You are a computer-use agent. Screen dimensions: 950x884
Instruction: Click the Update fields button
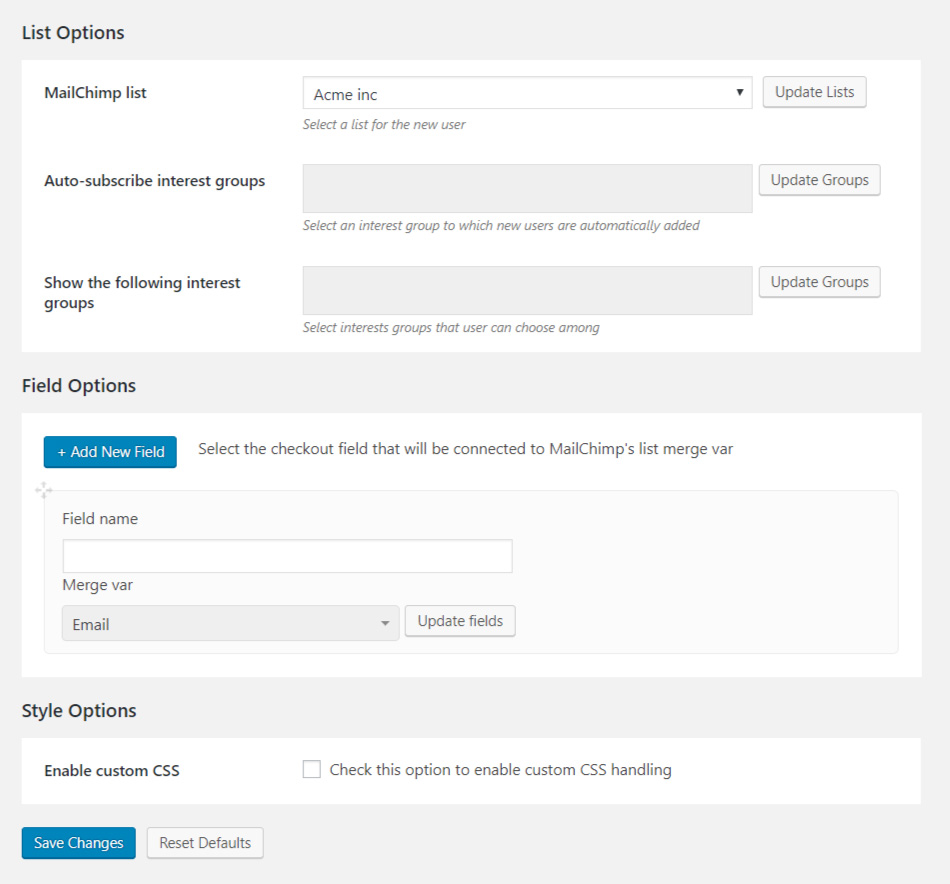460,621
